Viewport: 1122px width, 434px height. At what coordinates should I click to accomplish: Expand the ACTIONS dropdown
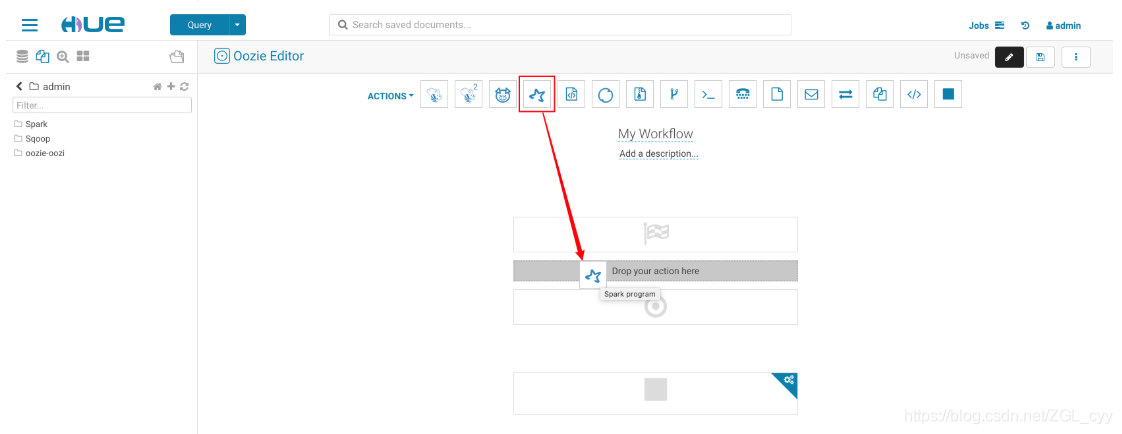(x=391, y=96)
